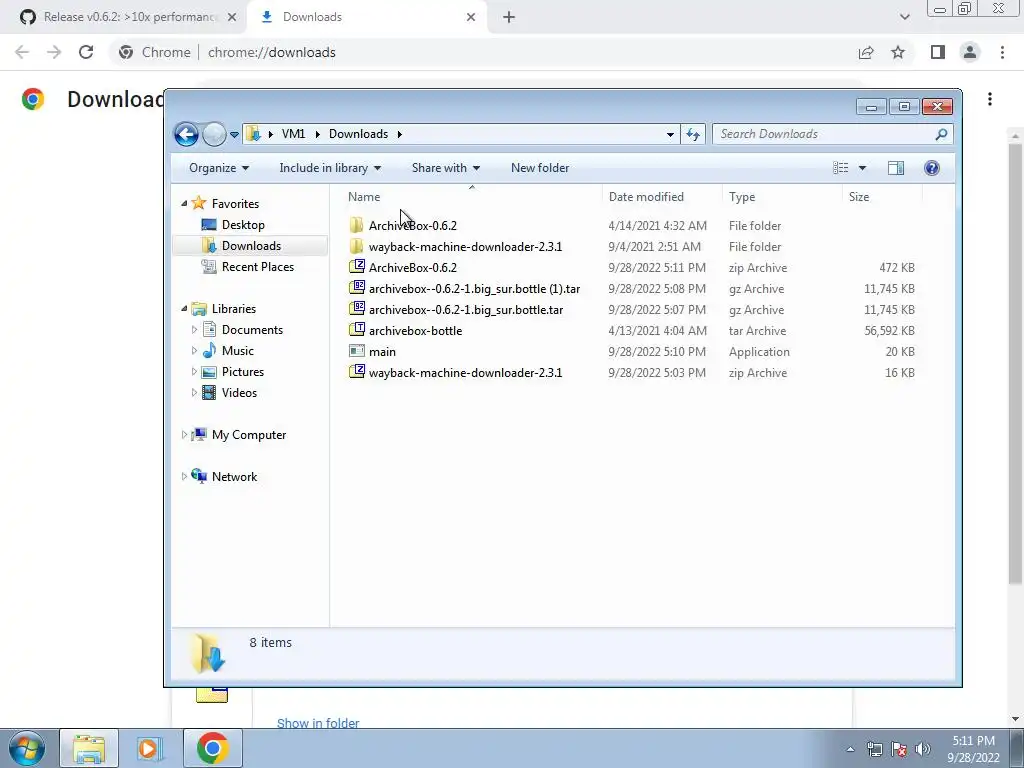
Task: Click Show in folder link in Chrome
Action: [x=318, y=722]
